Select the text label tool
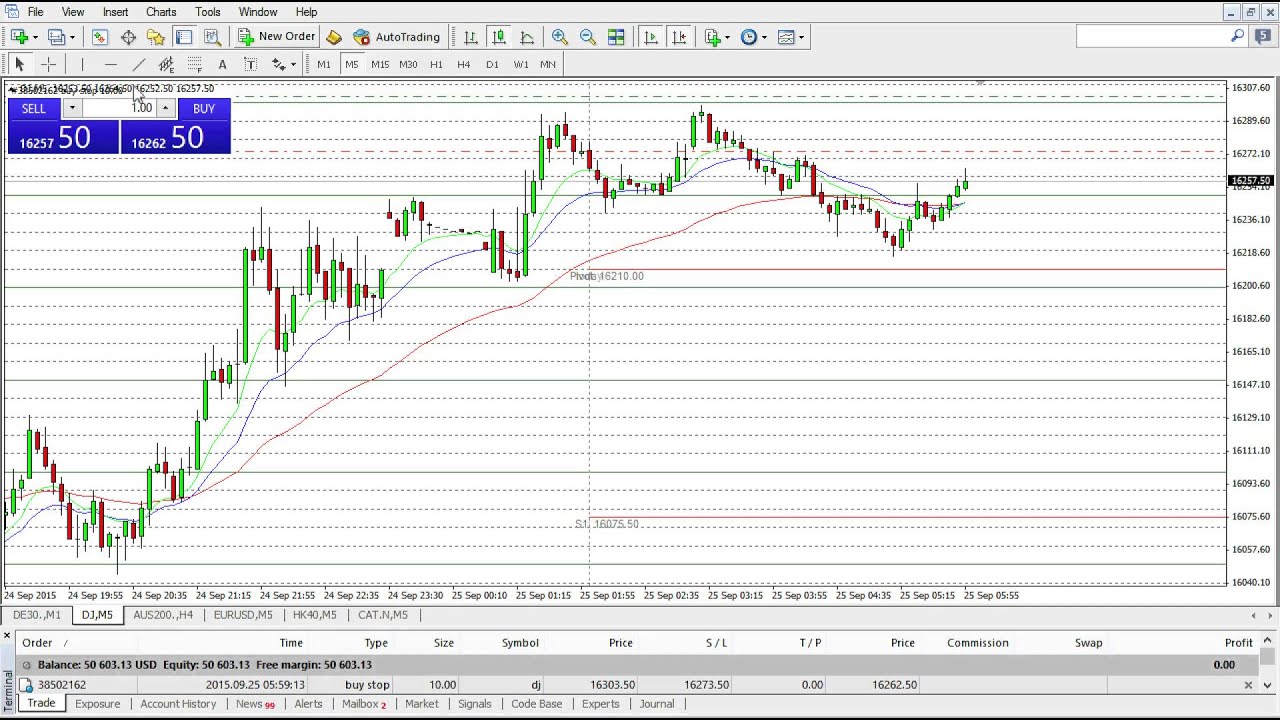This screenshot has width=1280, height=720. [x=250, y=64]
